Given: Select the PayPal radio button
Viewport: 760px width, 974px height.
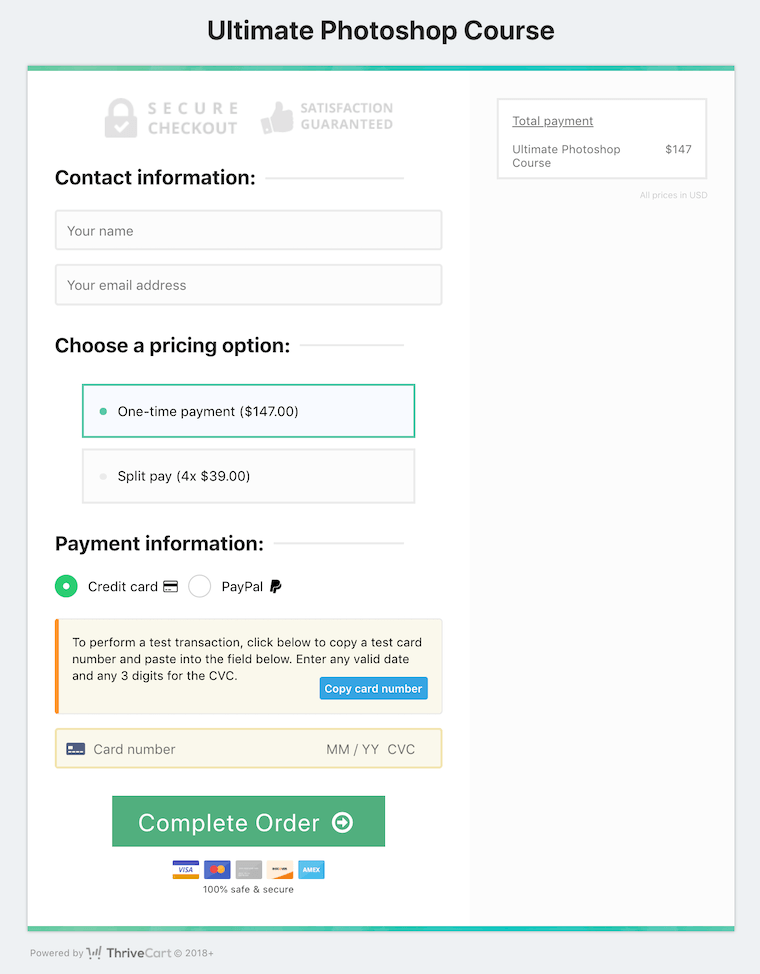Looking at the screenshot, I should pos(199,586).
